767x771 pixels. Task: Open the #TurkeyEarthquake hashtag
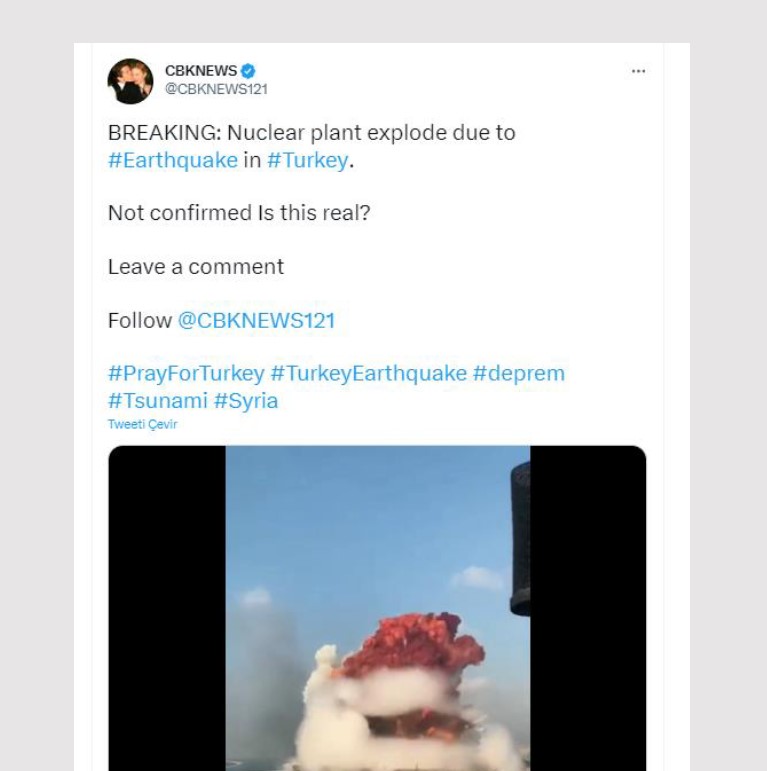(369, 373)
